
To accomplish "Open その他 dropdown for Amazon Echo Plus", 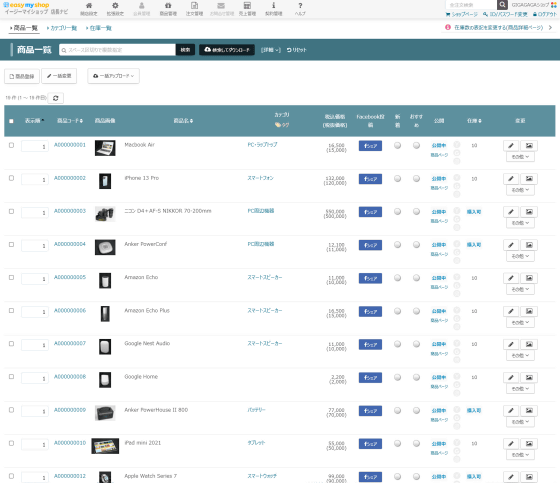I will point(520,323).
